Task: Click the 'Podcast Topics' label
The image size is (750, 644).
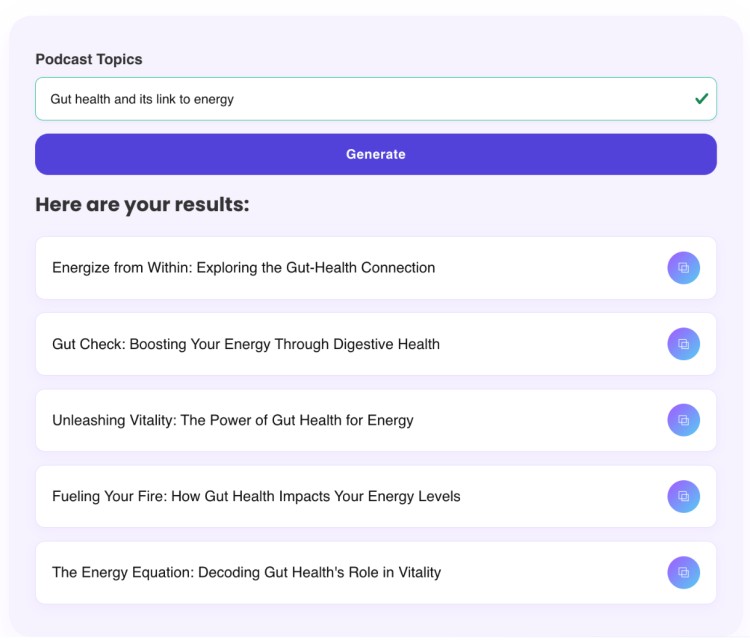Action: coord(89,59)
